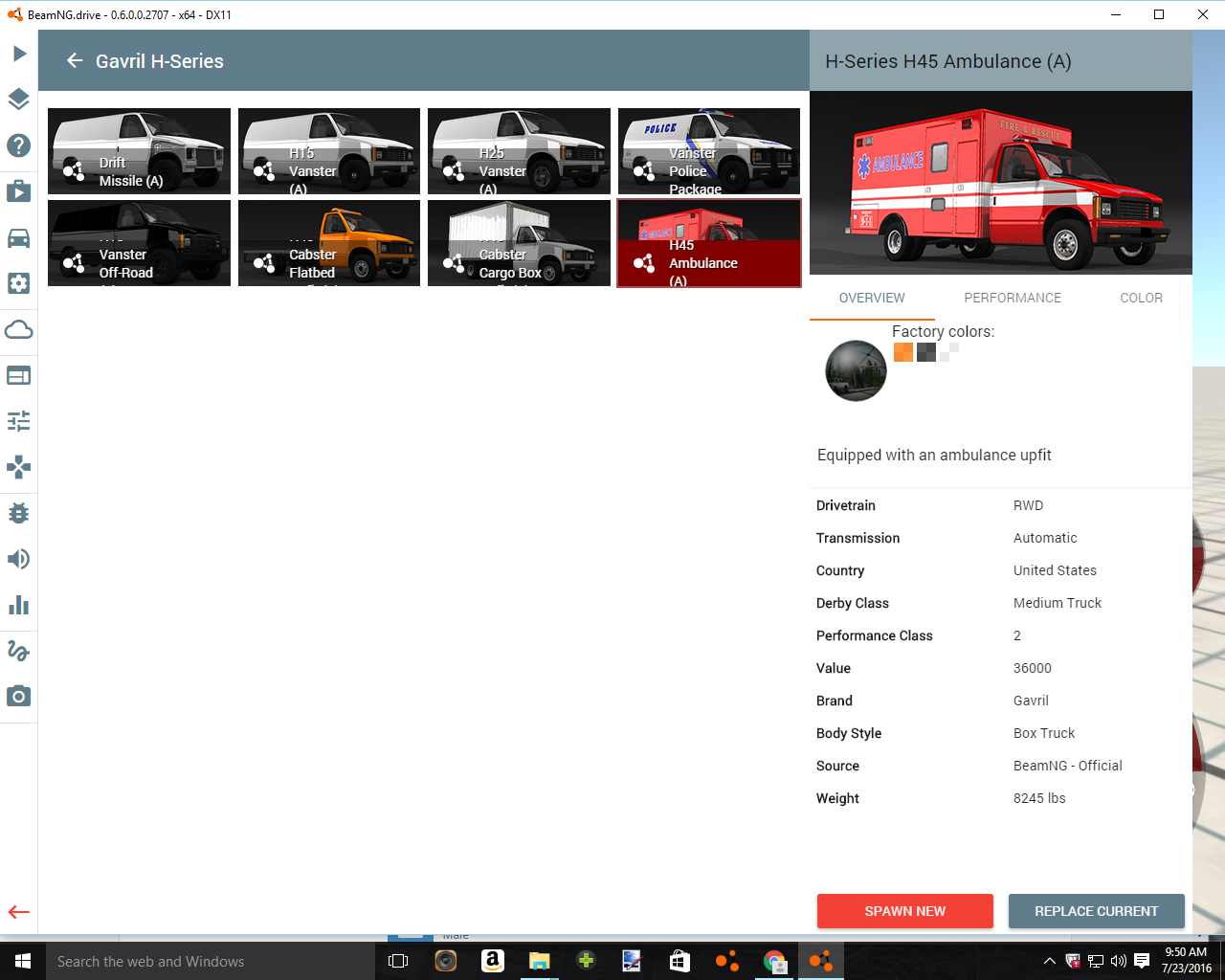Open the volume control in system tray
The width and height of the screenshot is (1225, 980).
pos(1118,961)
